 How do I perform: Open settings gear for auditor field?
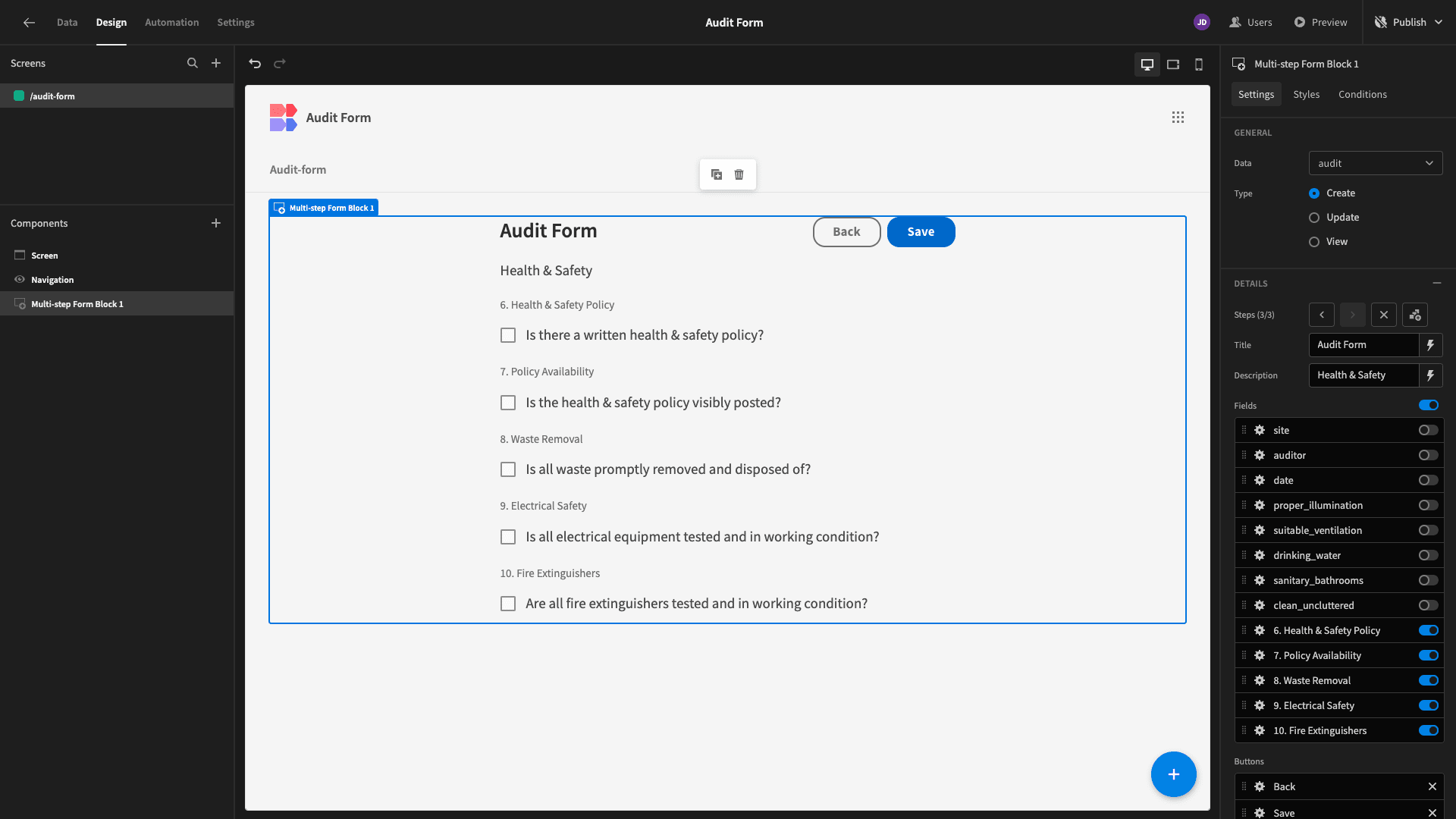[1260, 455]
